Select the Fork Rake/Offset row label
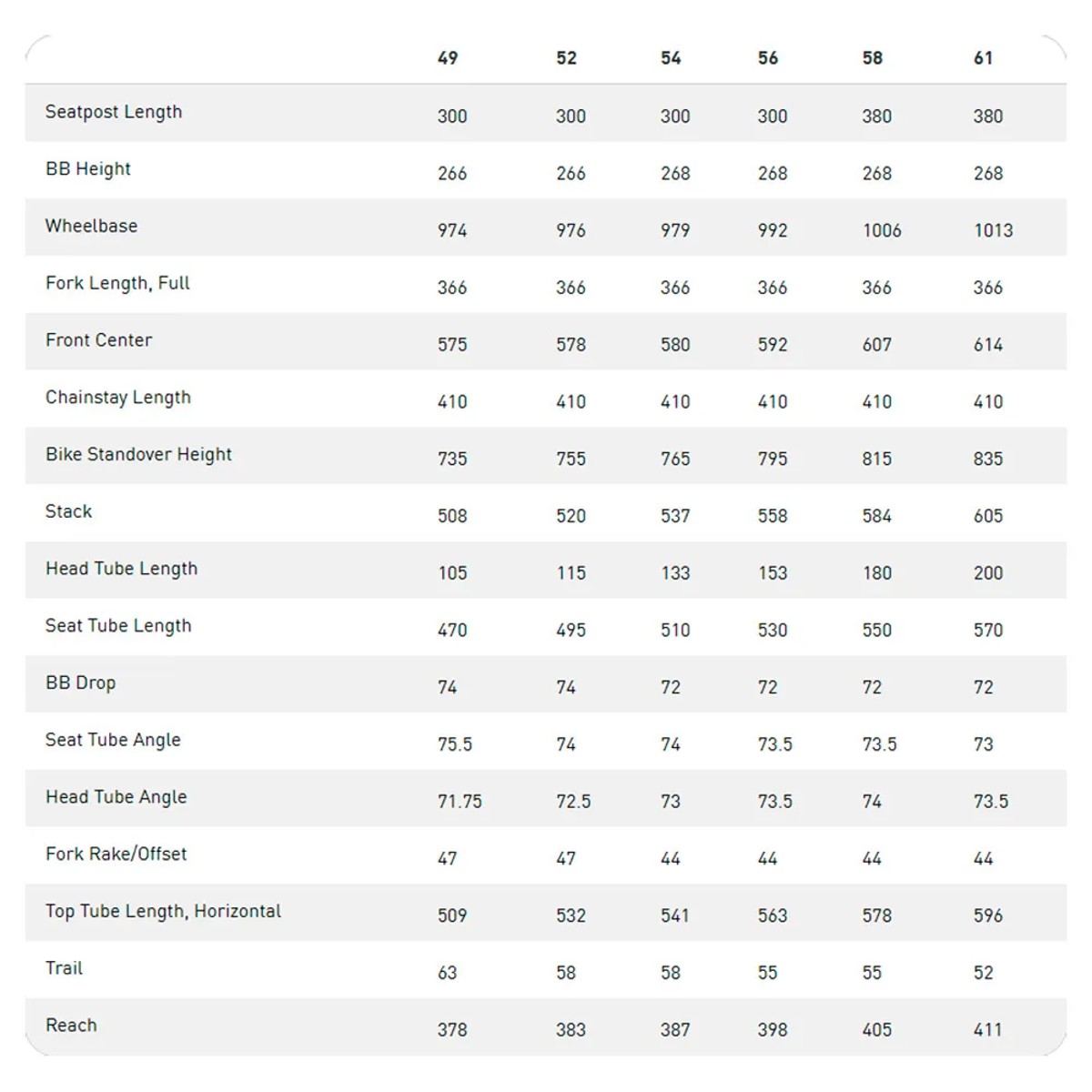This screenshot has height=1092, width=1092. click(116, 854)
